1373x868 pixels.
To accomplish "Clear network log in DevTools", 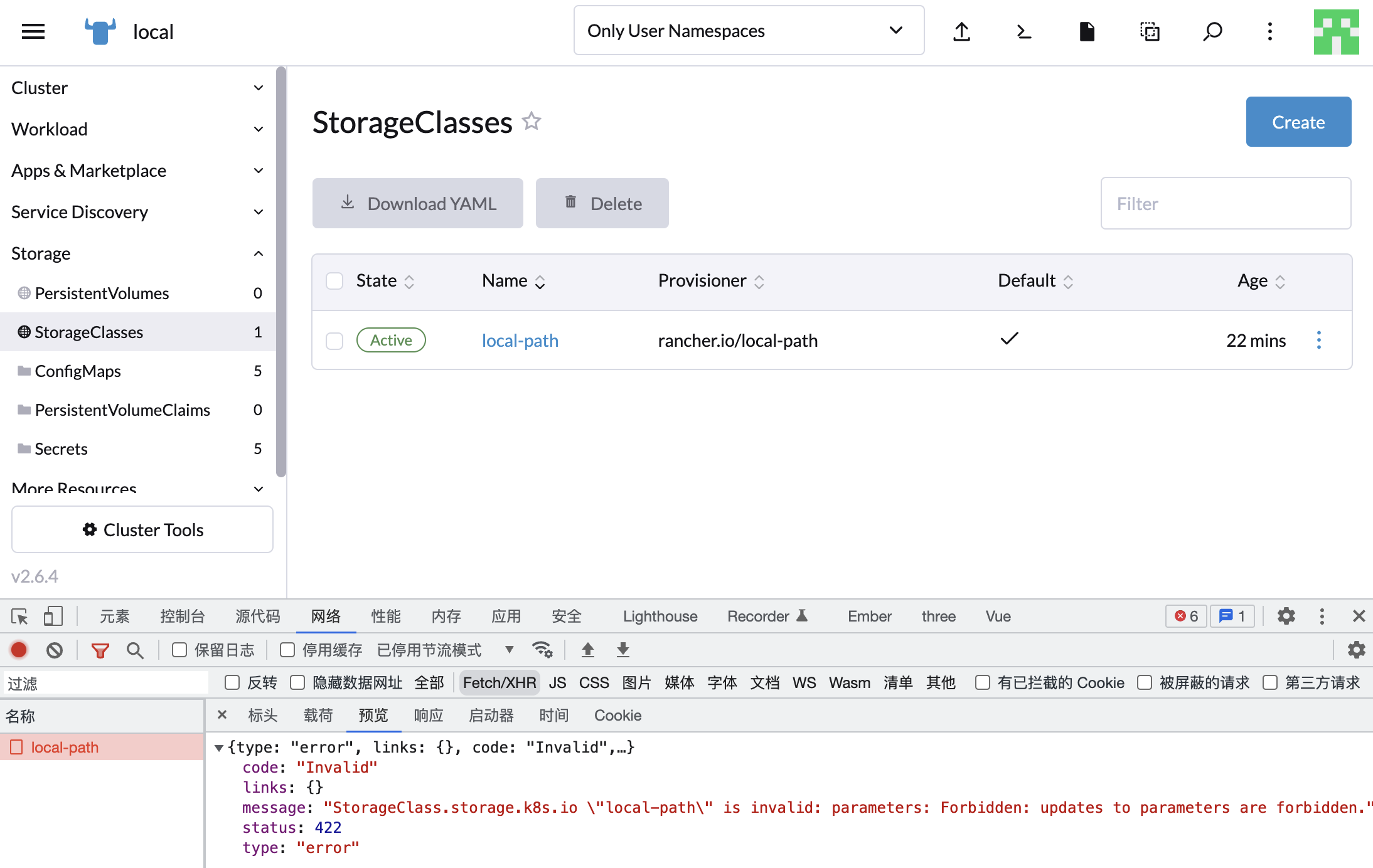I will click(55, 650).
